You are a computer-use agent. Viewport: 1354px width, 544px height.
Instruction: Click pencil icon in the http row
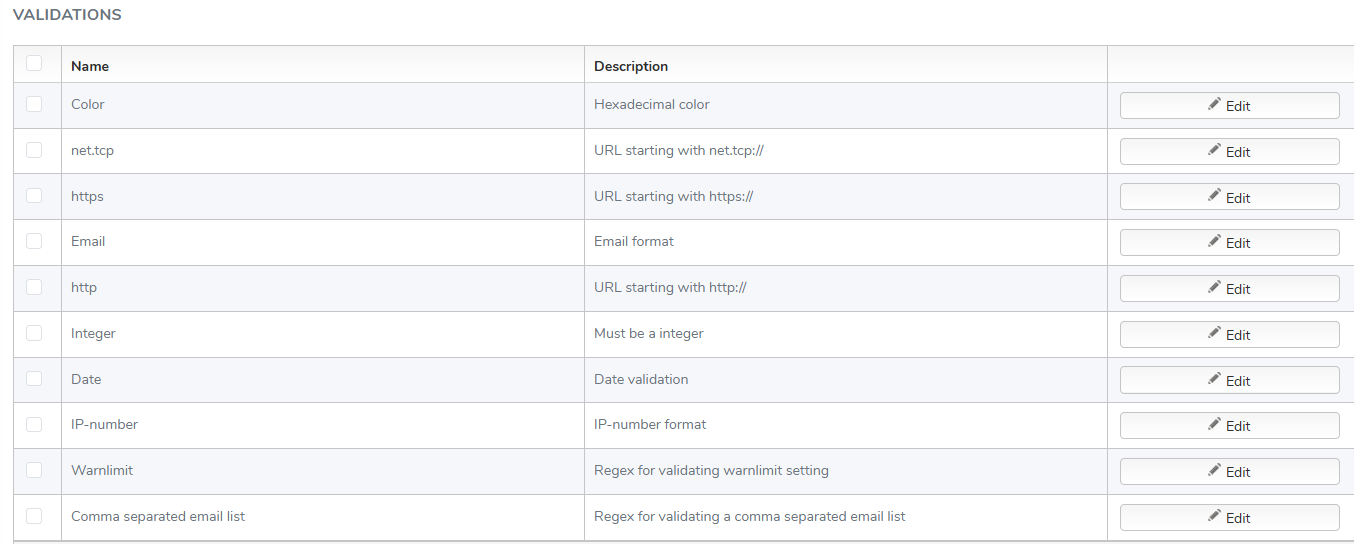pyautogui.click(x=1214, y=287)
